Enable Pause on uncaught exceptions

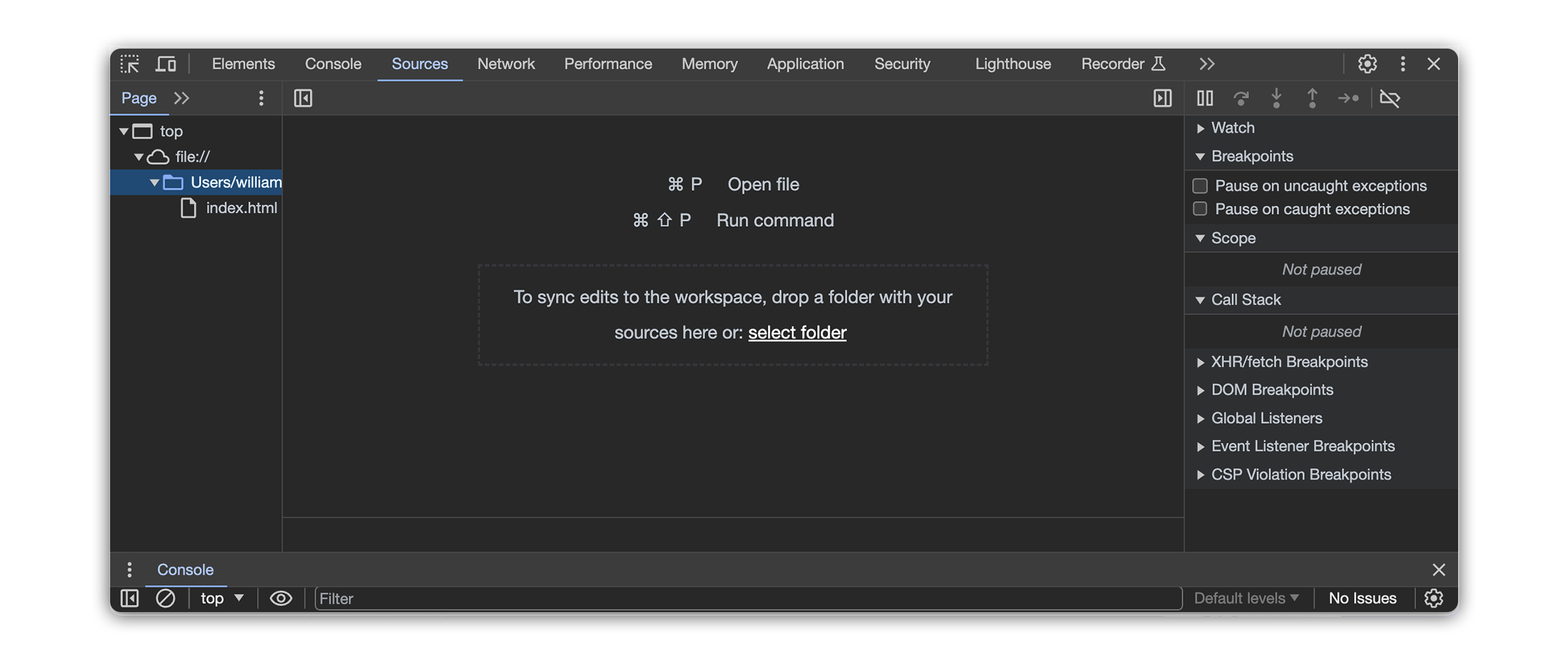[x=1200, y=186]
